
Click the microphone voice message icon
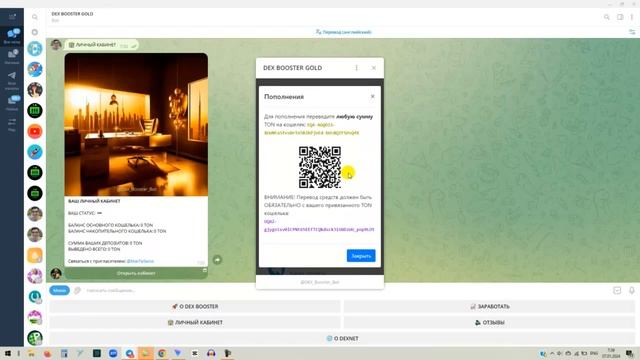[x=631, y=290]
